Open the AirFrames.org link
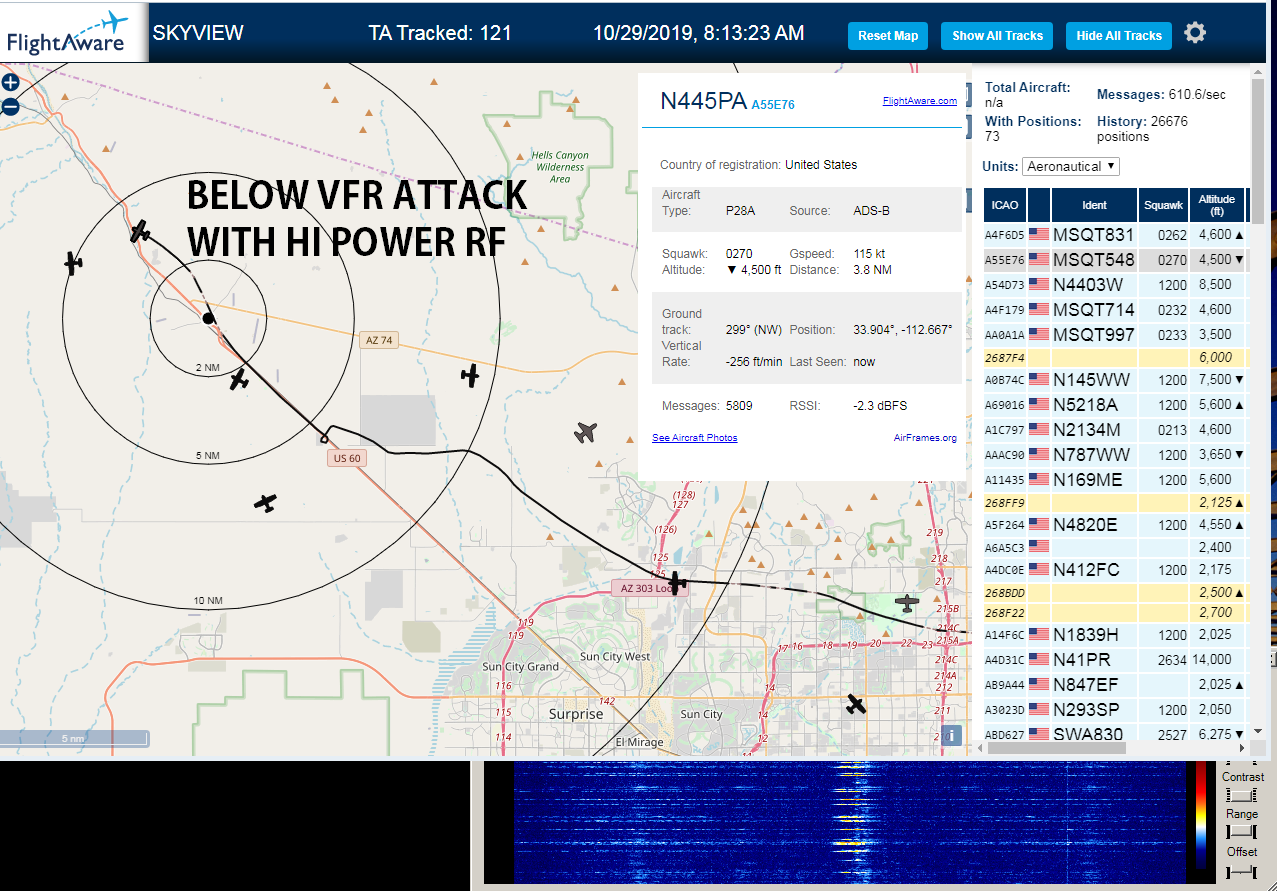The image size is (1277, 891). point(925,438)
